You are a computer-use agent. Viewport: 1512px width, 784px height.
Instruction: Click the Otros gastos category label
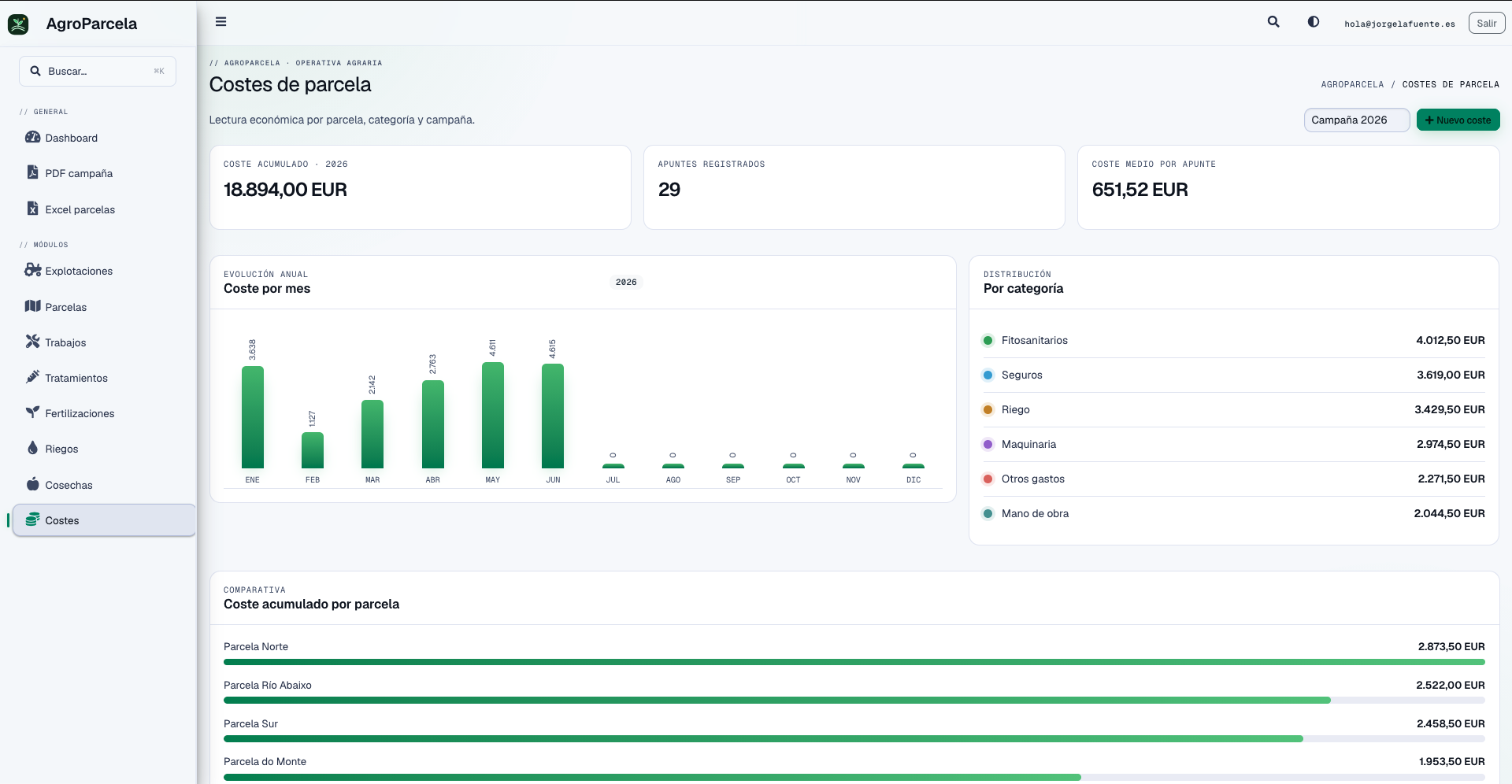click(x=1032, y=479)
